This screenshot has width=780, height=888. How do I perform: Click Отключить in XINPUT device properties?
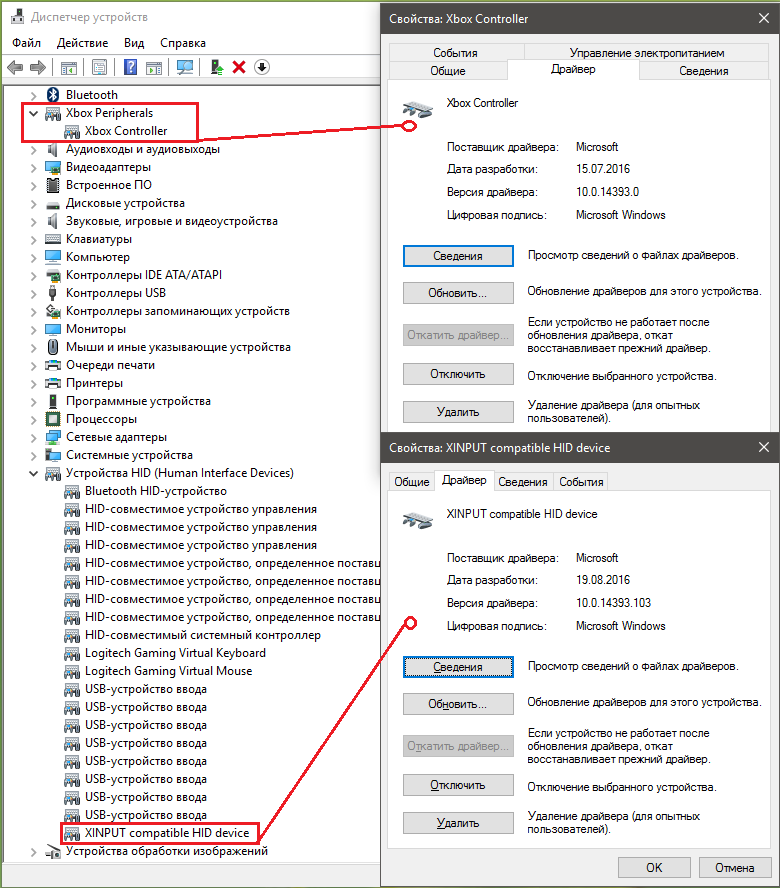[458, 785]
